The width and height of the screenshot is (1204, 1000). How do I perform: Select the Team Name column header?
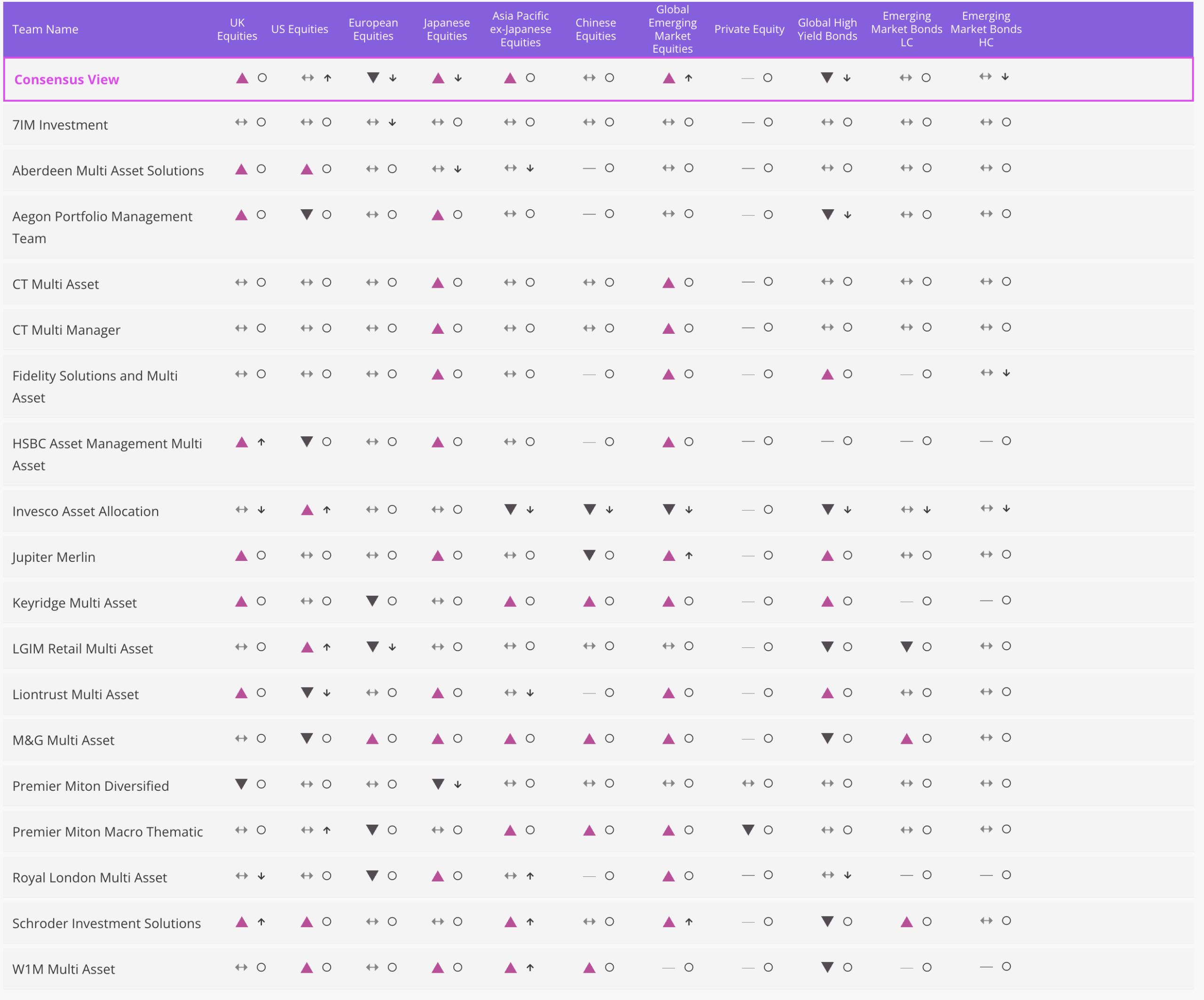(45, 29)
